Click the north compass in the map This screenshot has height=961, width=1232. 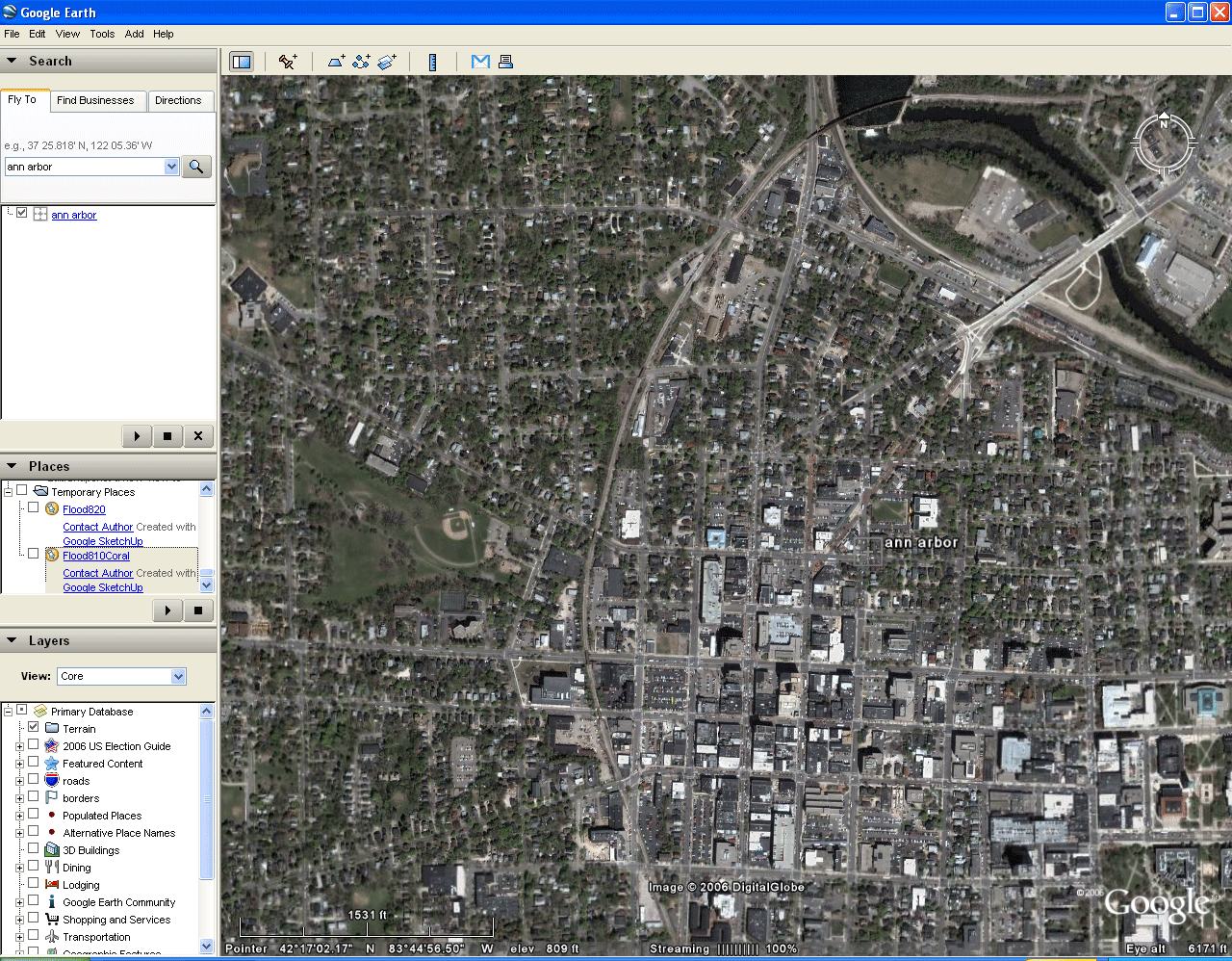1164,143
